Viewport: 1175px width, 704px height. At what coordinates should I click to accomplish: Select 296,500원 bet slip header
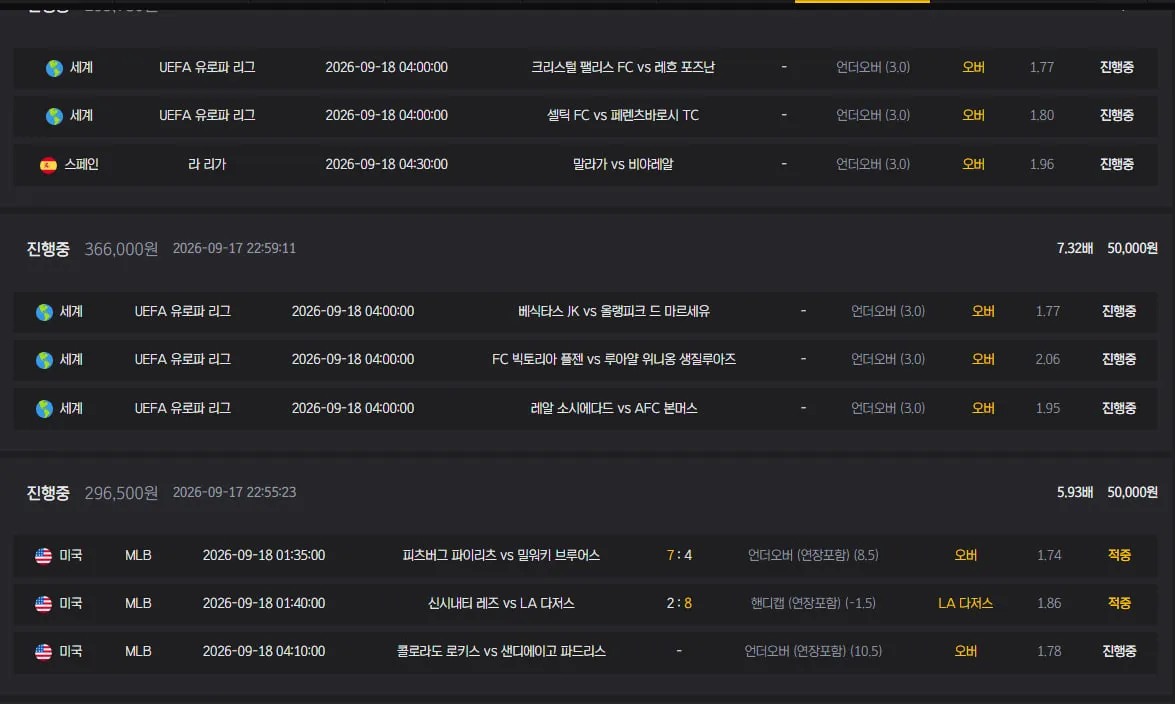592,493
